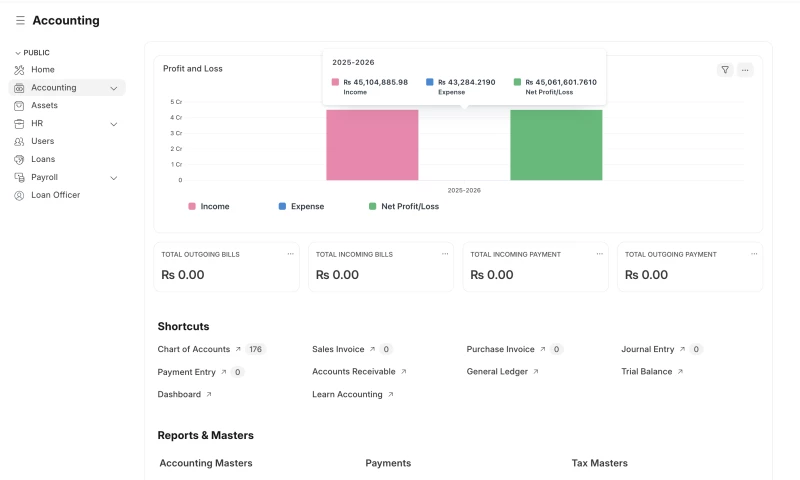The image size is (800, 480).
Task: Open General Ledger report shortcut
Action: click(x=497, y=372)
